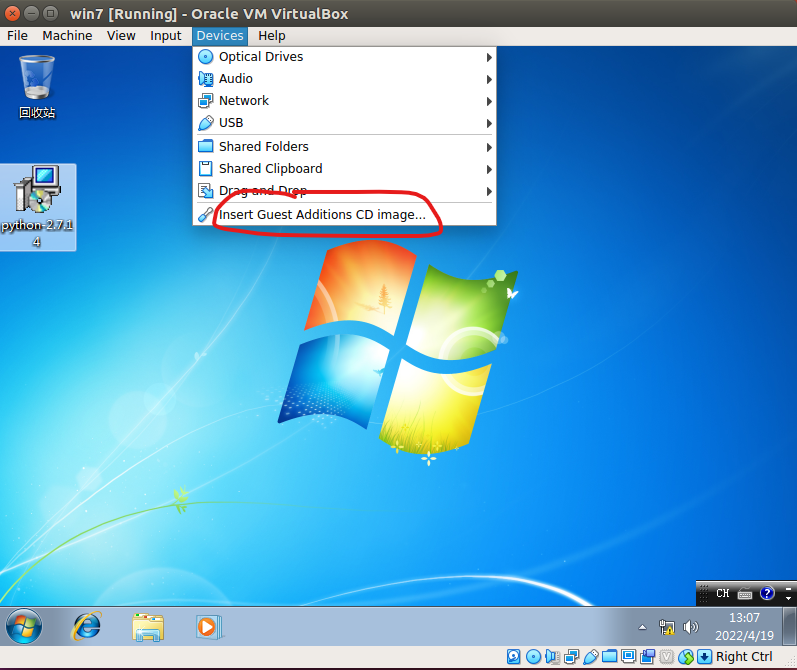Click the hard disk activity status icon
This screenshot has width=797, height=670.
tap(514, 657)
